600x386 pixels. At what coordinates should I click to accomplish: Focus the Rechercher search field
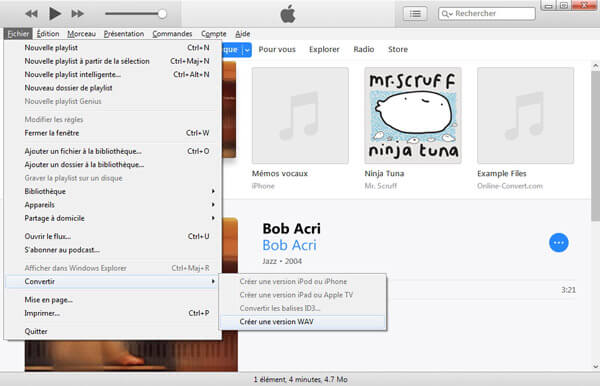pyautogui.click(x=487, y=13)
